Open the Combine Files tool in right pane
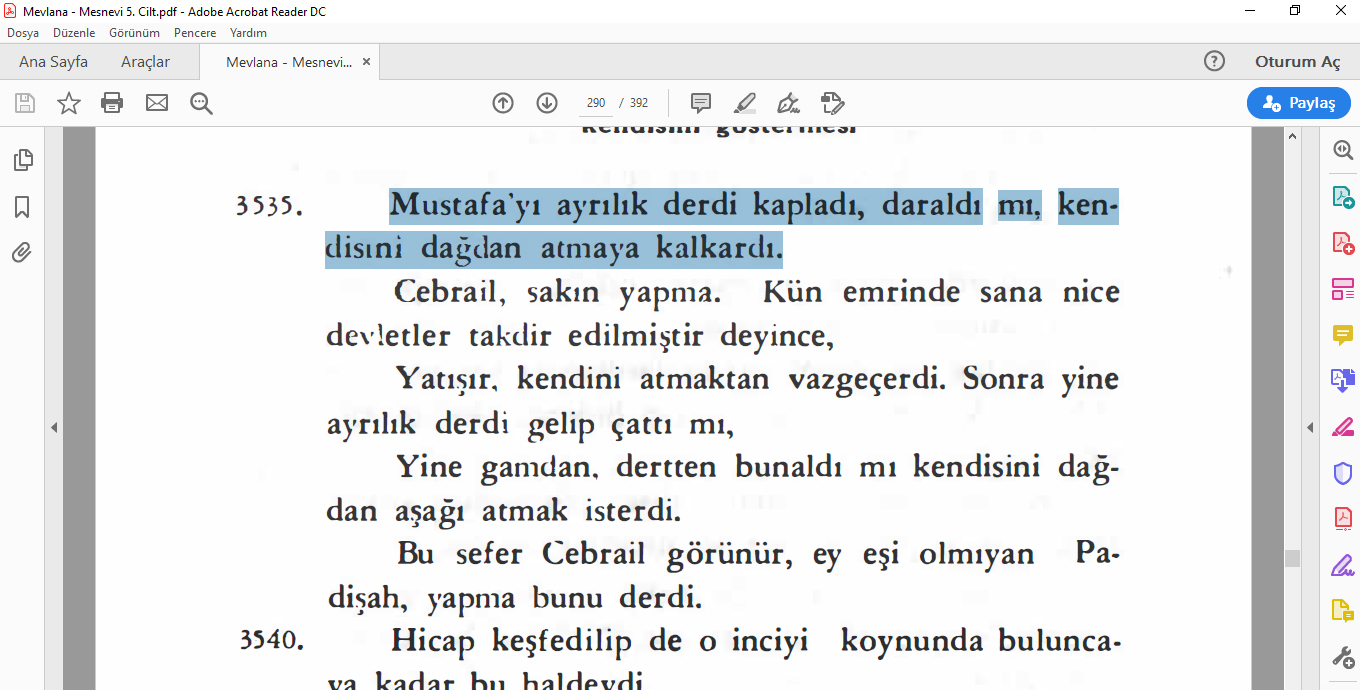This screenshot has width=1360, height=690. point(1343,380)
